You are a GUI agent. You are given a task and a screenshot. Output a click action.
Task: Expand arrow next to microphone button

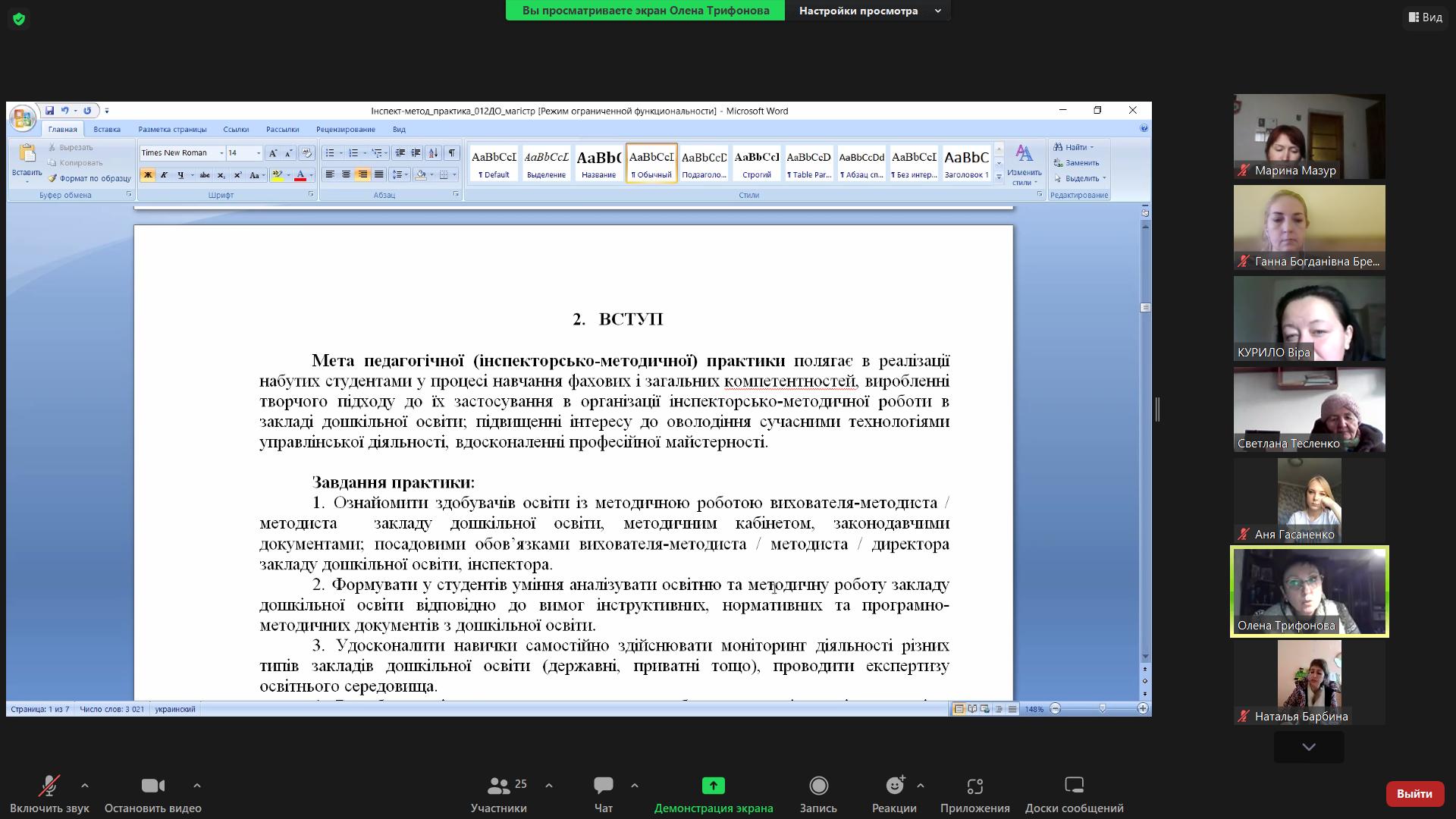(x=85, y=786)
